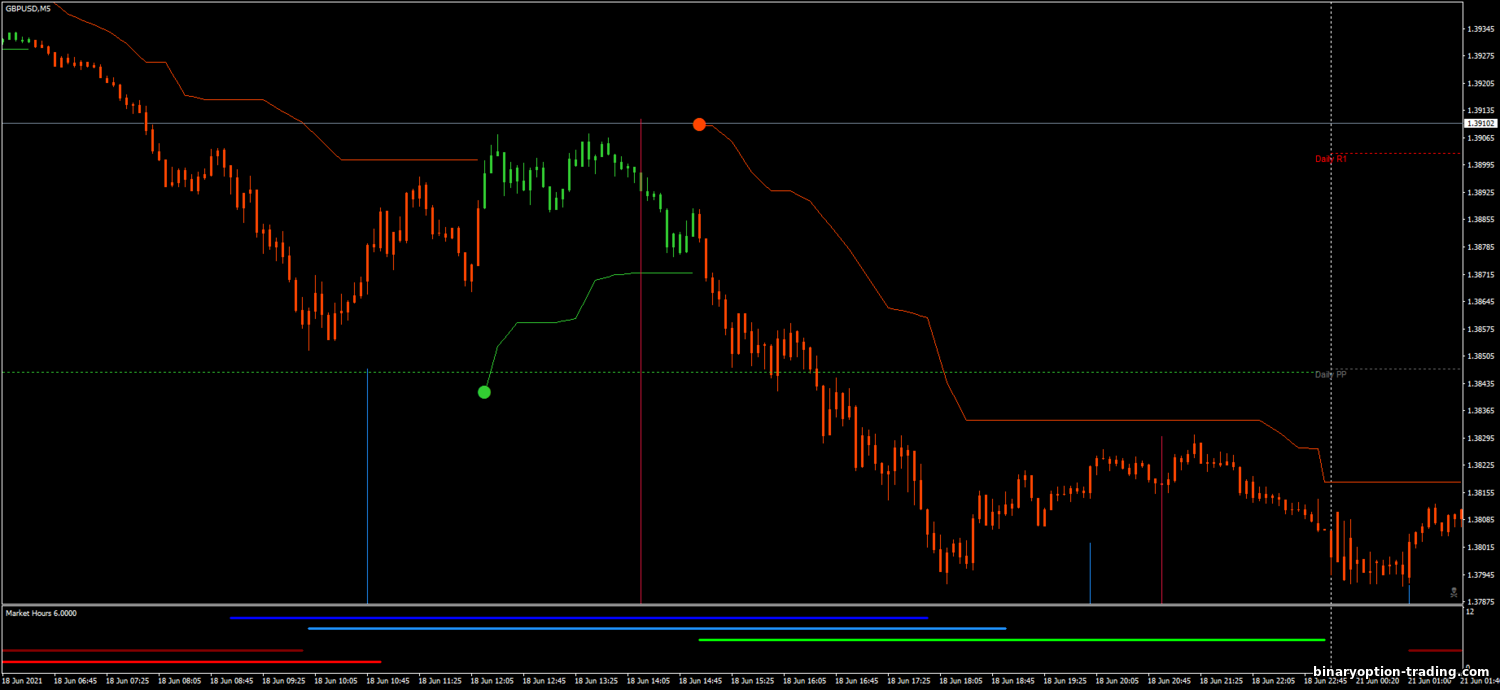Image resolution: width=1500 pixels, height=690 pixels.
Task: Click the tall light blue vertical line
Action: (367, 486)
